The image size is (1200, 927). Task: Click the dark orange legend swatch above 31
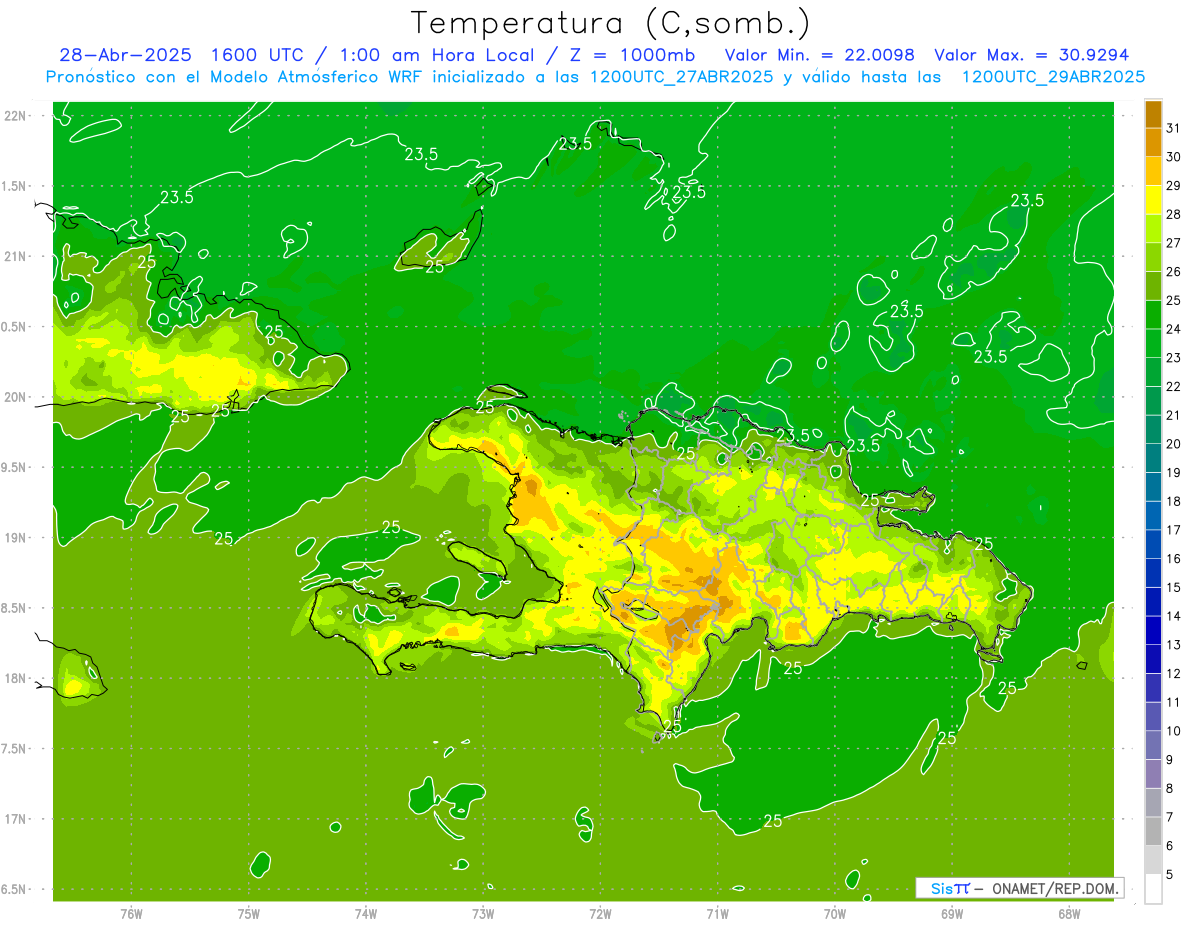1153,114
